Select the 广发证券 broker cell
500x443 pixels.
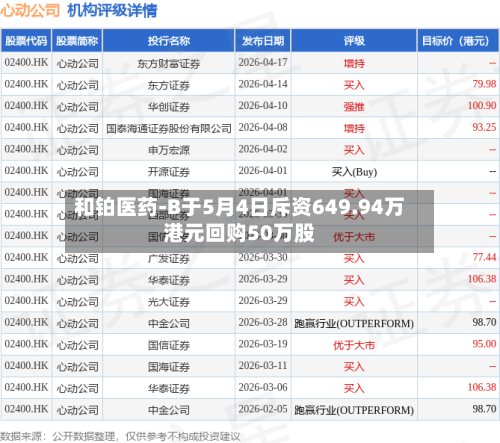point(169,258)
